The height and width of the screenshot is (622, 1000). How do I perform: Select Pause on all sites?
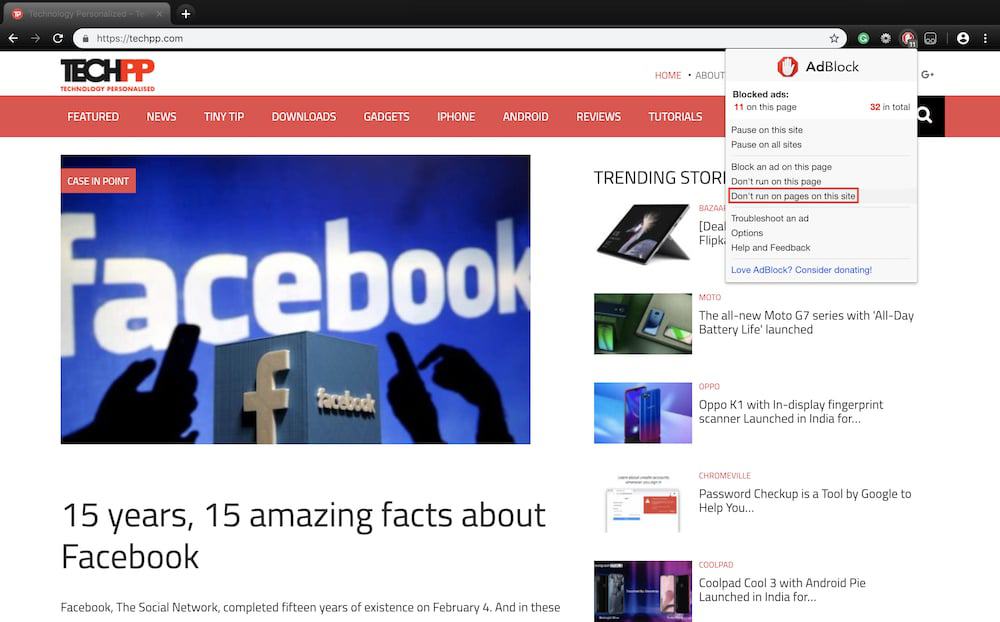coord(766,144)
